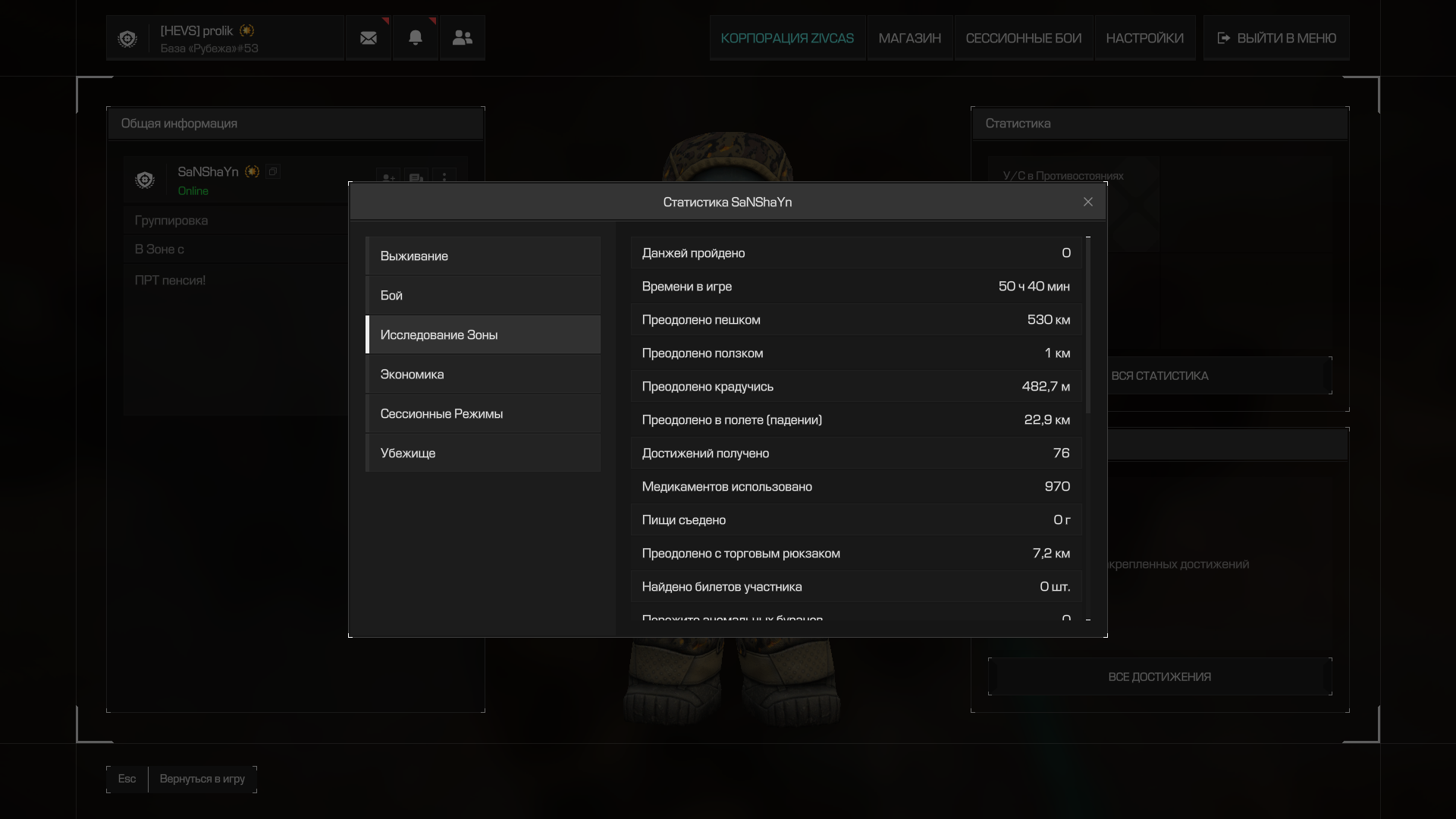1456x819 pixels.
Task: Select the Данжей пройдено row
Action: [x=856, y=253]
